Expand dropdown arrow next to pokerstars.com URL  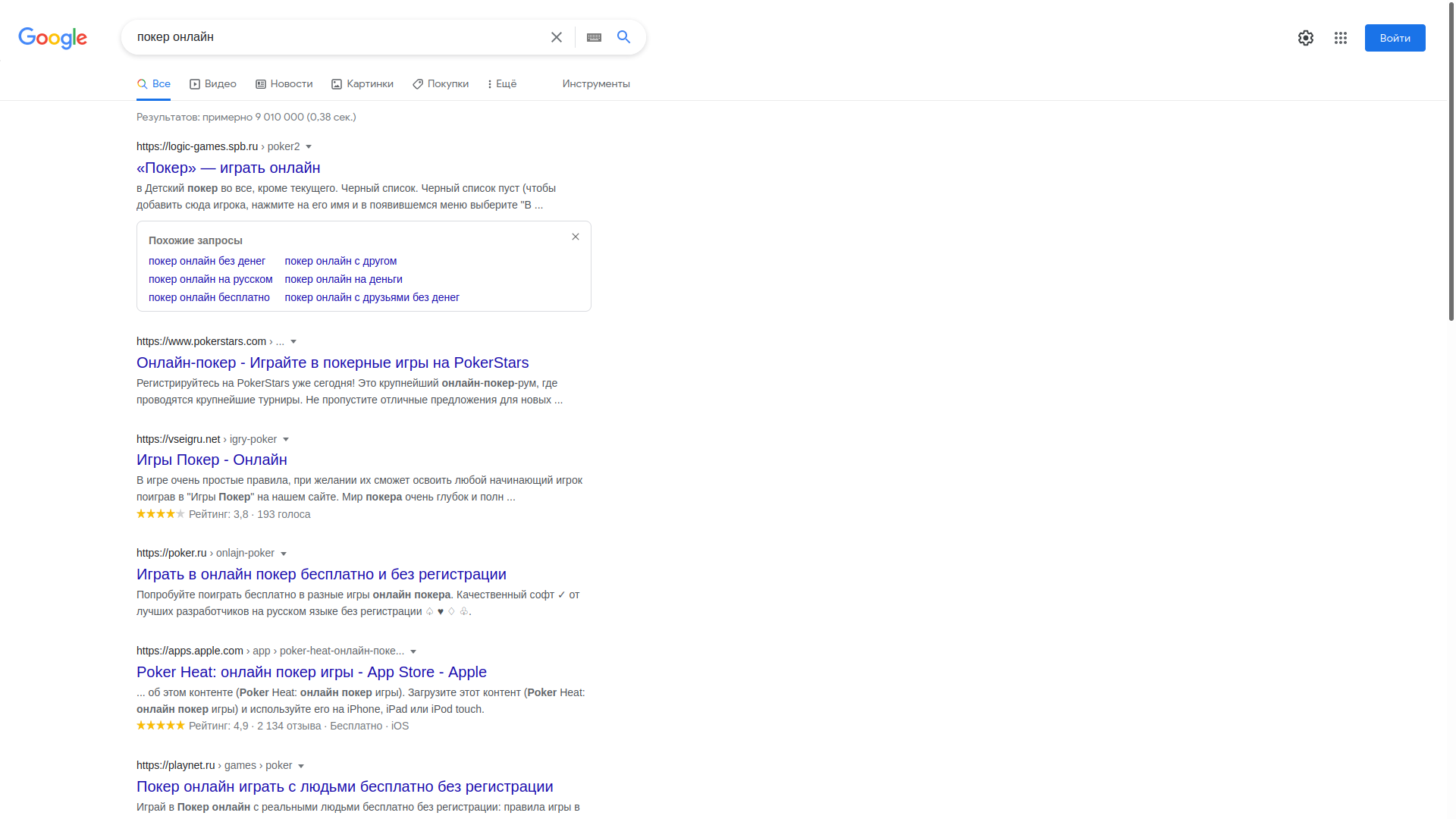293,342
